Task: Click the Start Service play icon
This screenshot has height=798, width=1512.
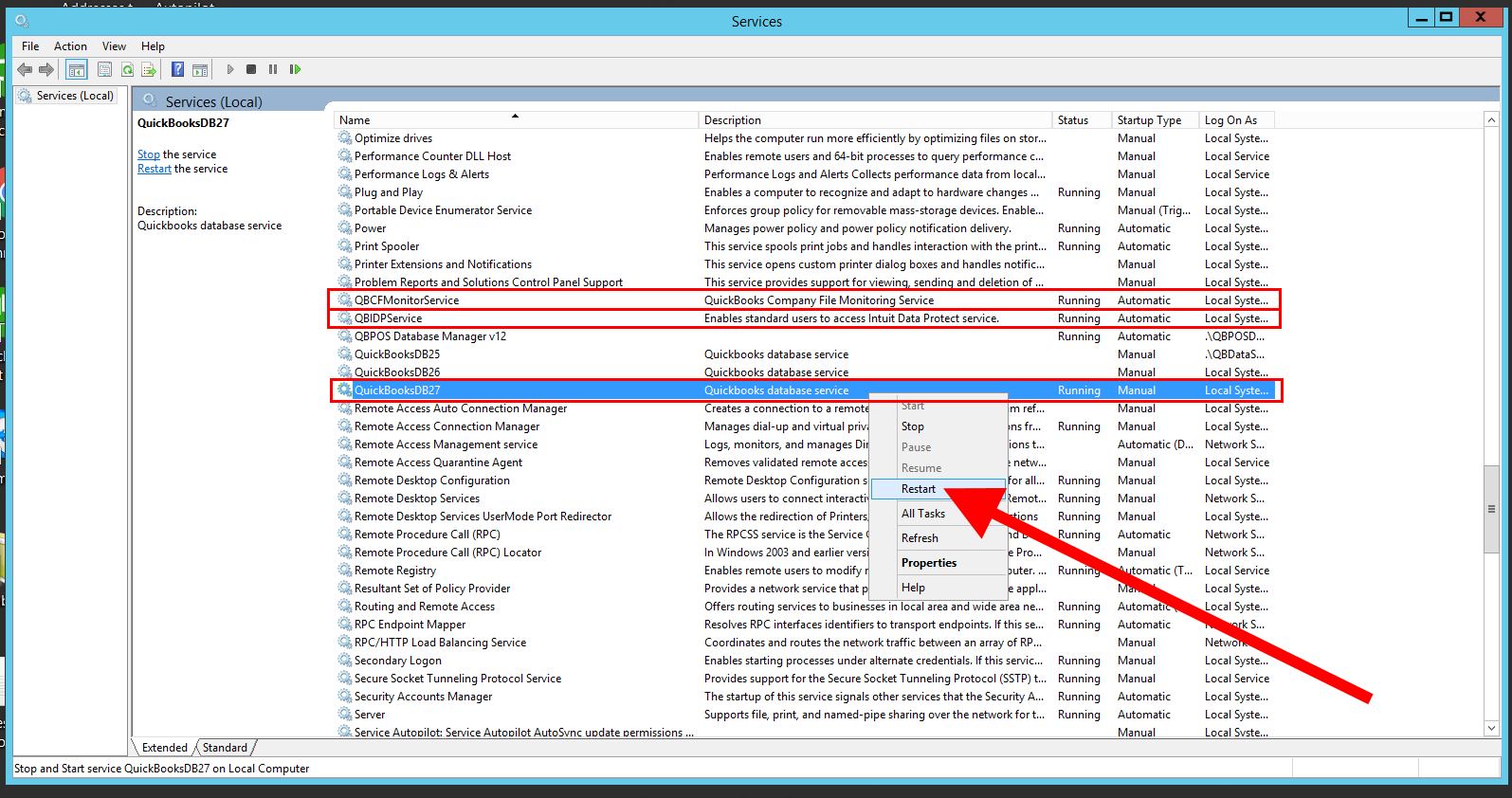Action: tap(229, 69)
